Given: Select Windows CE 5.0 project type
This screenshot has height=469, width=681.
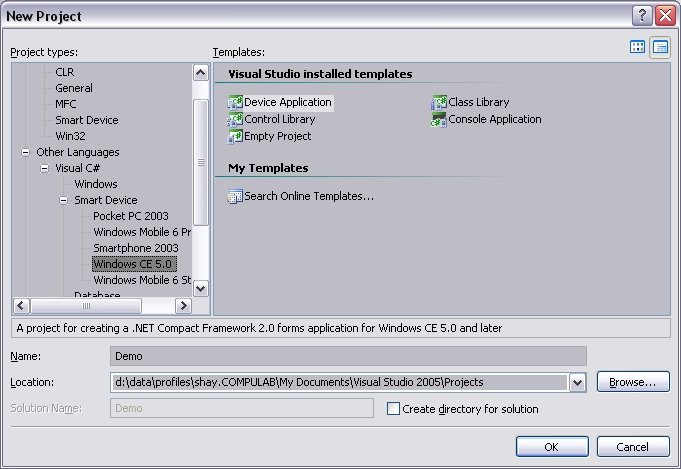Looking at the screenshot, I should click(134, 264).
